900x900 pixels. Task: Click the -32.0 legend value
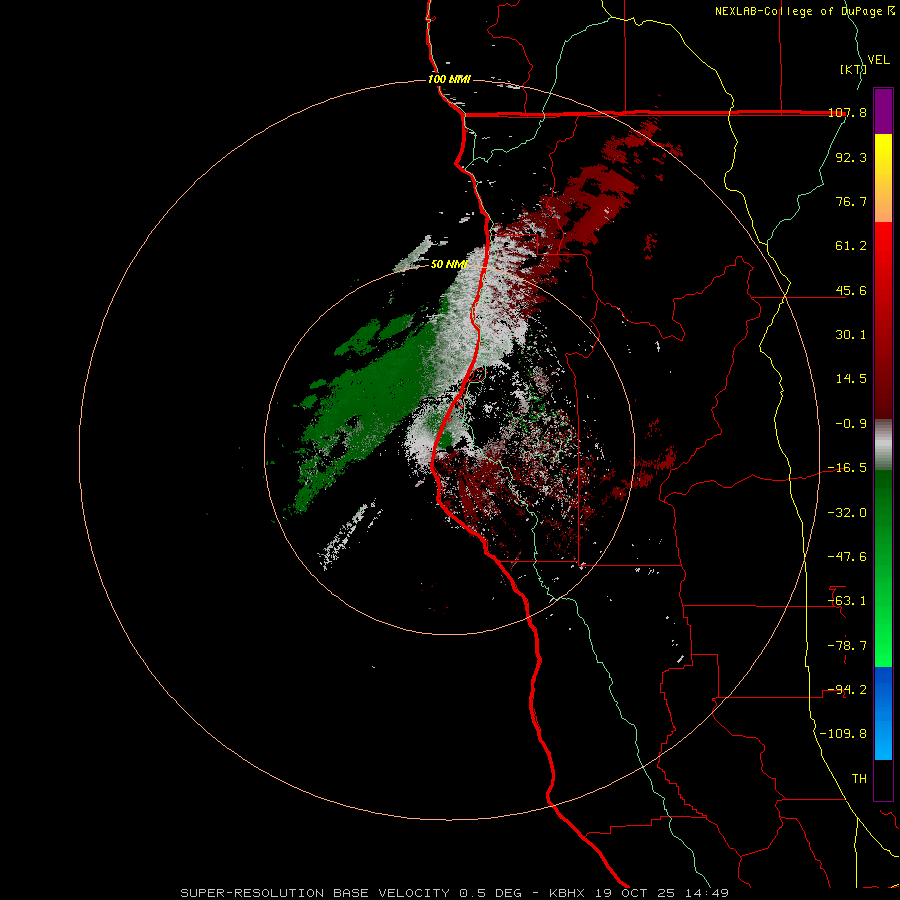pos(847,513)
